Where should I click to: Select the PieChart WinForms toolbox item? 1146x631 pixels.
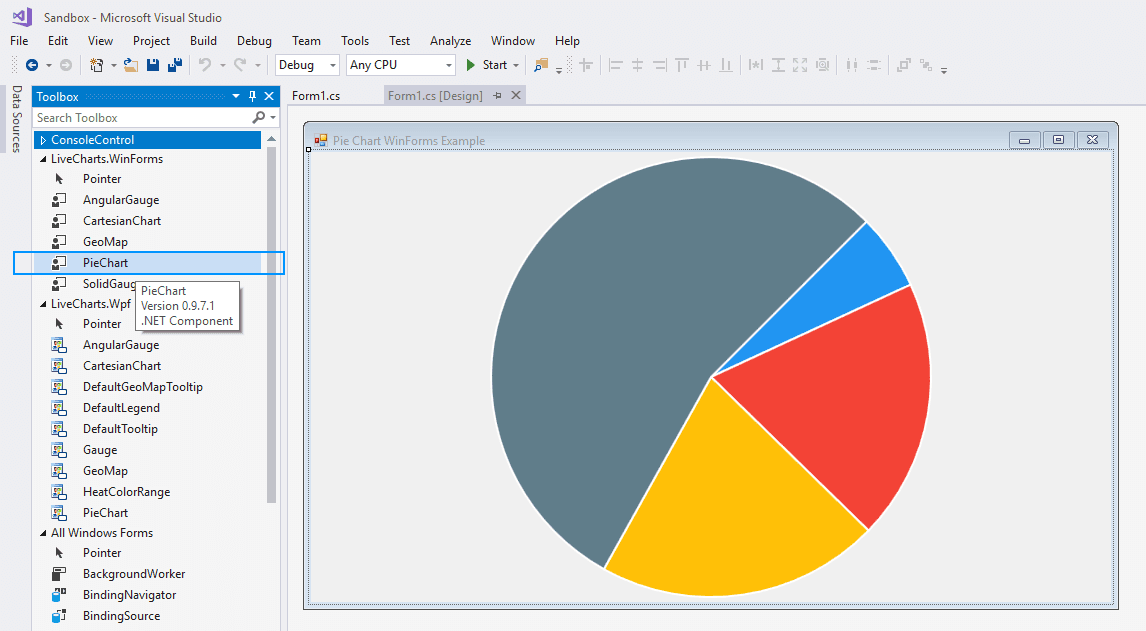coord(105,263)
